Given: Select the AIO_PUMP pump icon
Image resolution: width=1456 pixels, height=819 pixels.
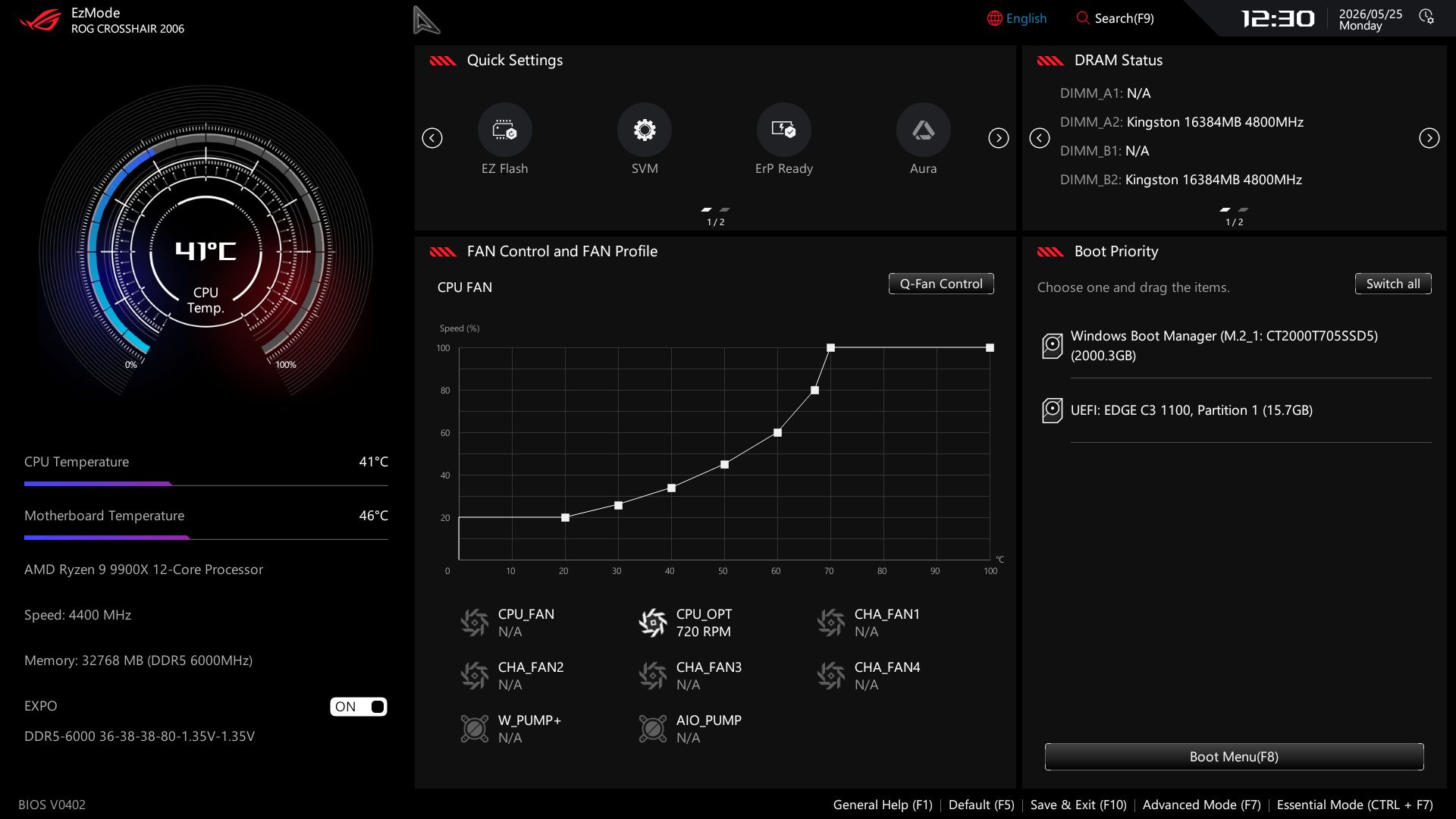Looking at the screenshot, I should coord(653,729).
